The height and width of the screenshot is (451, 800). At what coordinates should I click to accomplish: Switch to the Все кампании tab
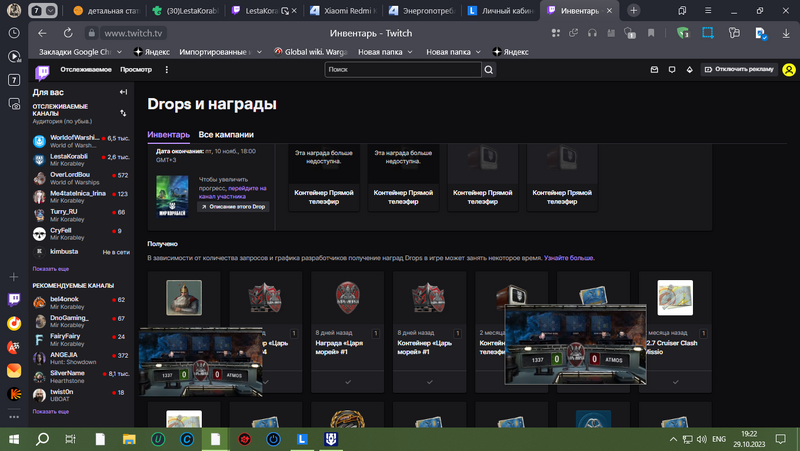(x=225, y=134)
